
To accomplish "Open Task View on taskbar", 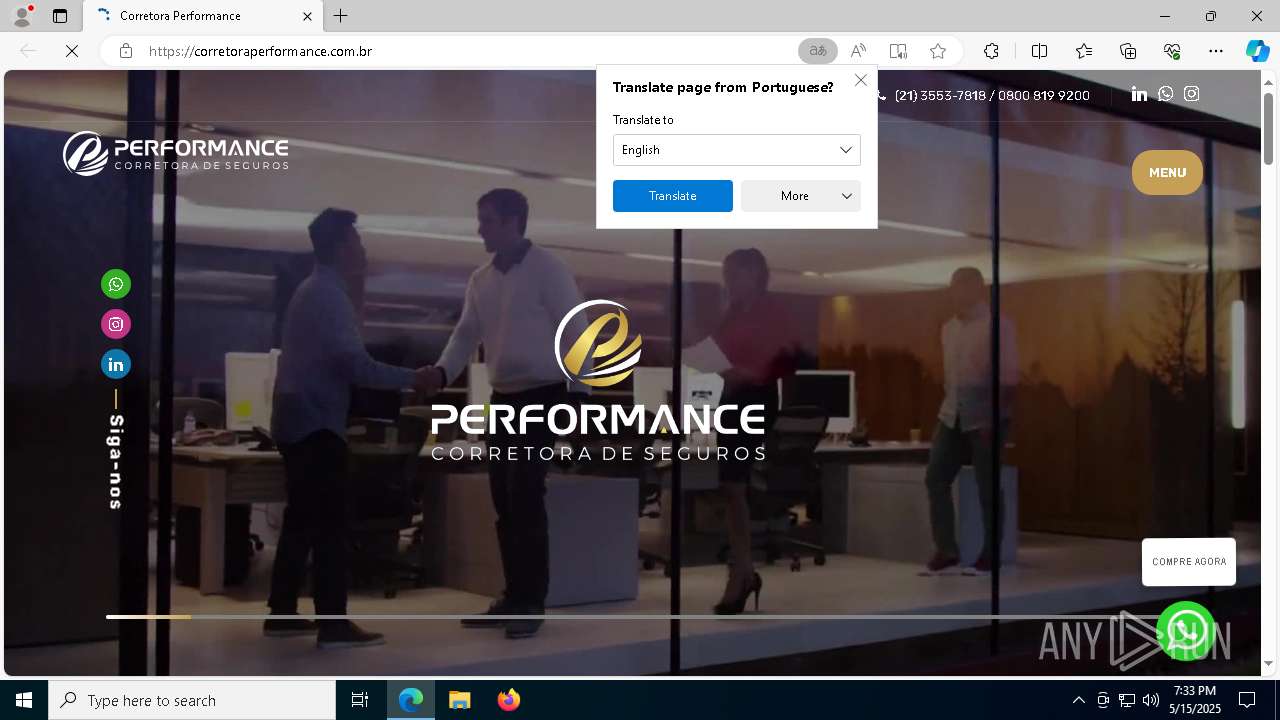I will [360, 700].
